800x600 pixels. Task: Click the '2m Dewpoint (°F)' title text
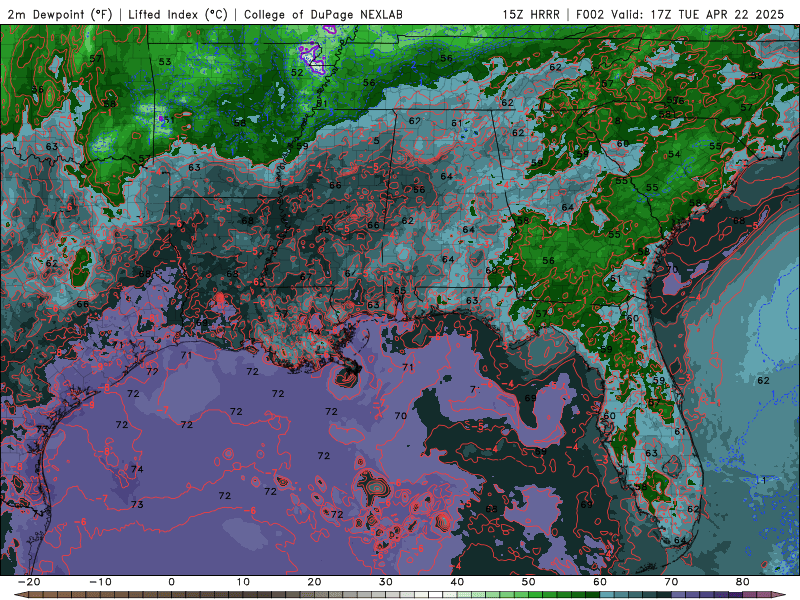pyautogui.click(x=60, y=14)
